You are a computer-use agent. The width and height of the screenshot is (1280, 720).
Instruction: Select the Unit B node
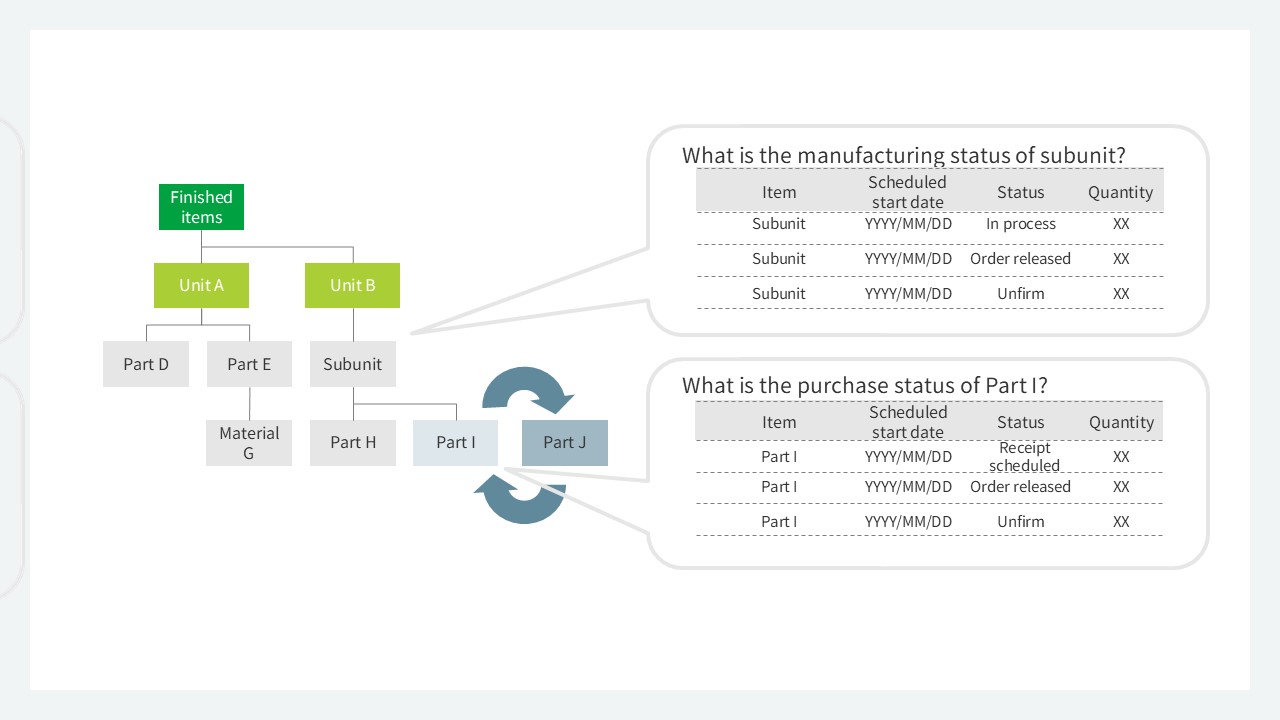click(352, 285)
